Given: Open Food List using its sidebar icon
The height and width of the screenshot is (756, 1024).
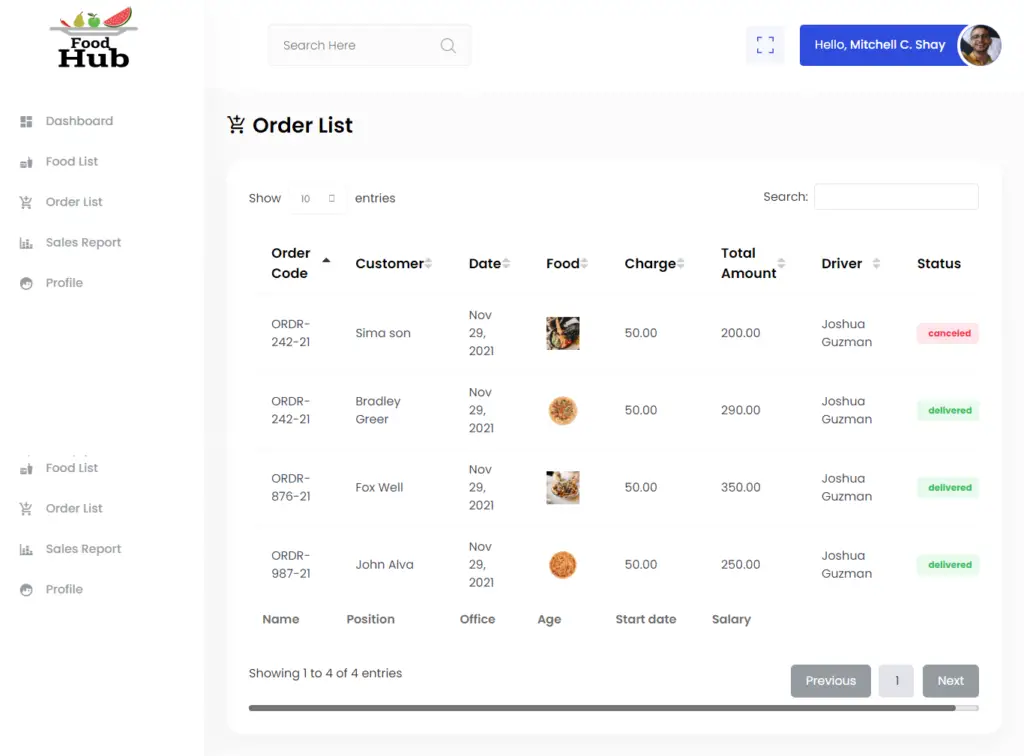Looking at the screenshot, I should [25, 161].
